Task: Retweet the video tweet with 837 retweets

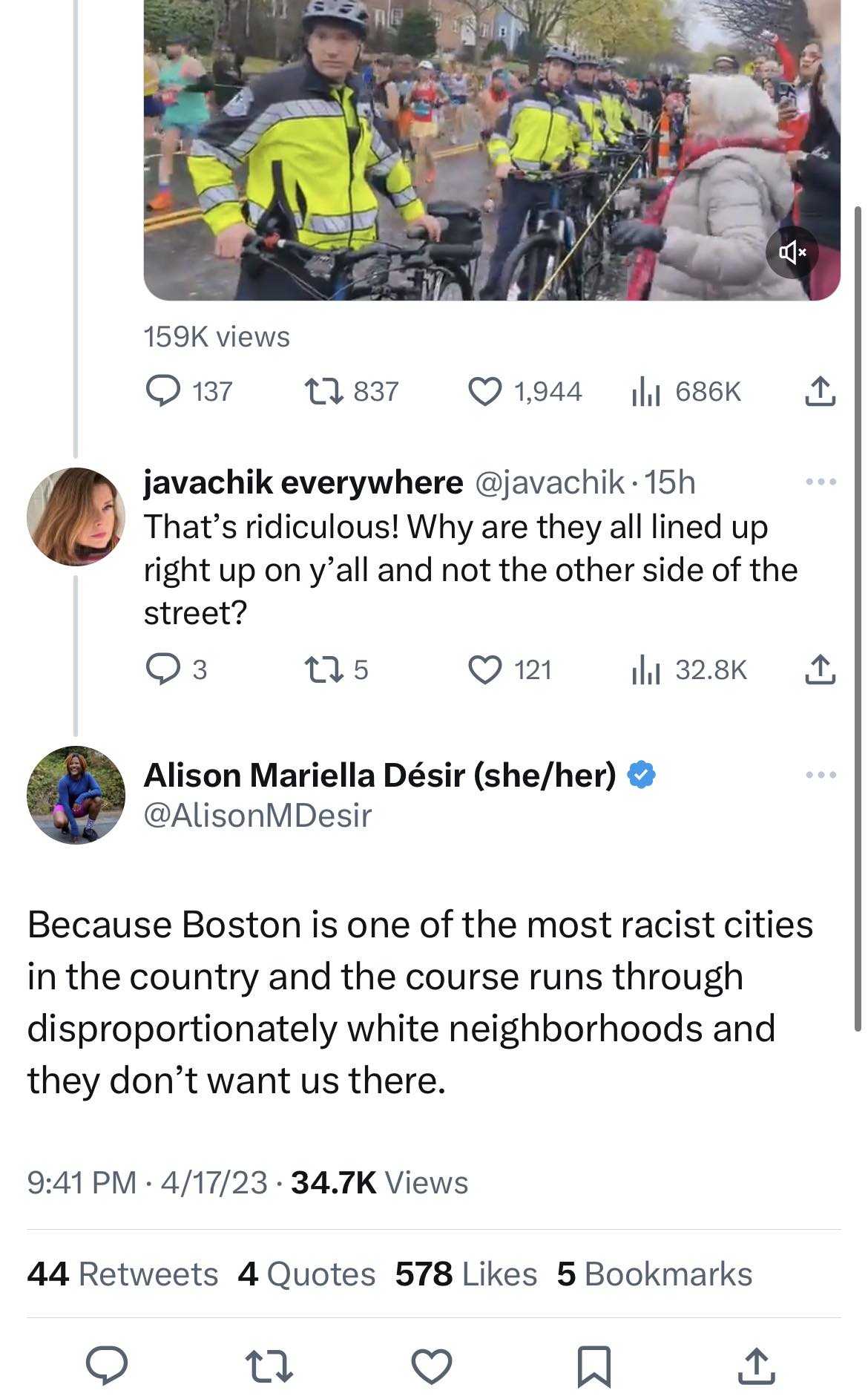Action: tap(324, 391)
